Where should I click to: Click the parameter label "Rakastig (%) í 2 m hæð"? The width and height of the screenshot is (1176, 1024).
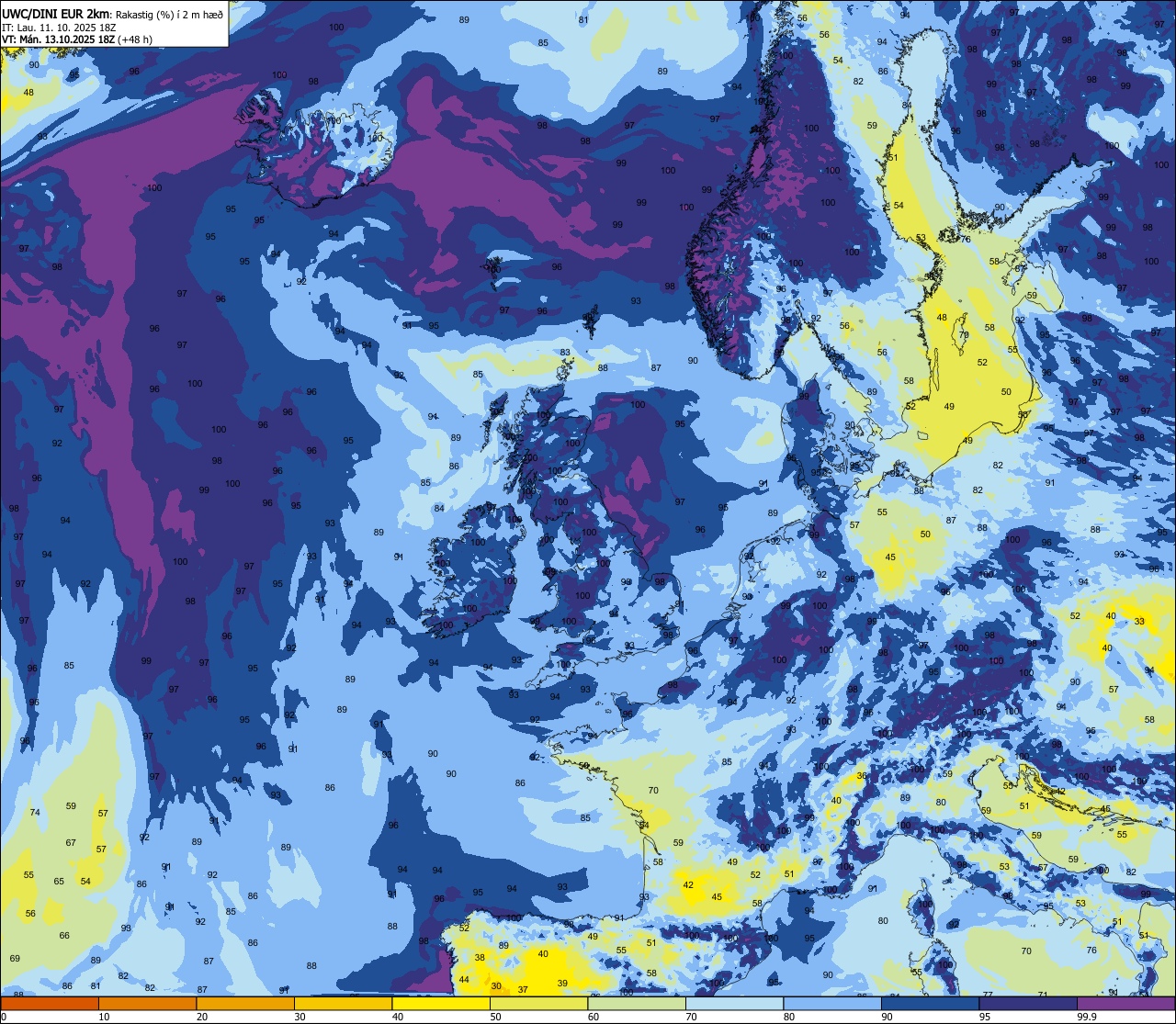coord(168,14)
